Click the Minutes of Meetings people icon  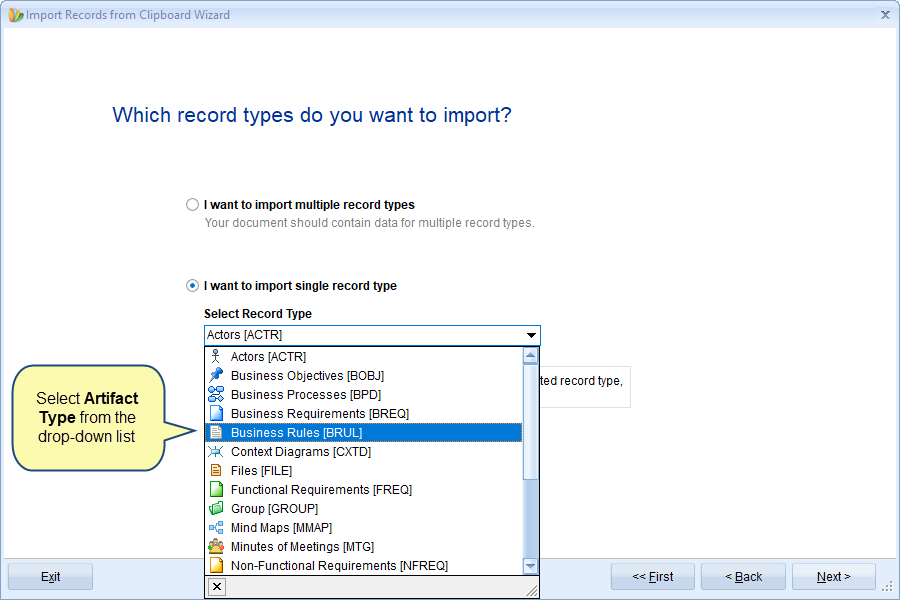pos(216,546)
